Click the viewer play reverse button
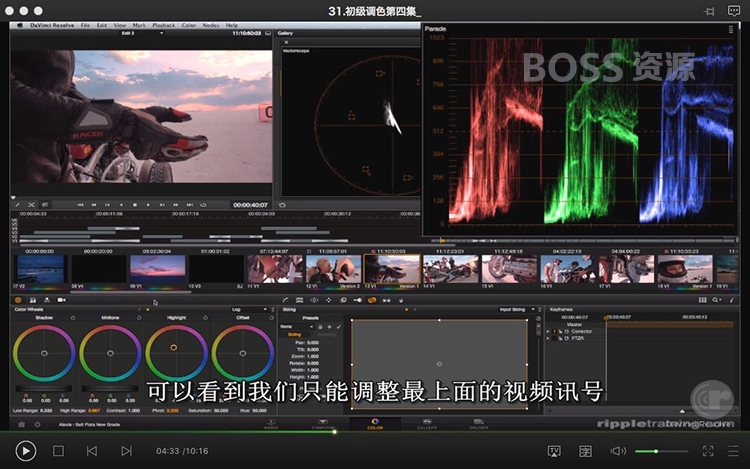Screen dimensions: 750x469 pyautogui.click(x=121, y=205)
